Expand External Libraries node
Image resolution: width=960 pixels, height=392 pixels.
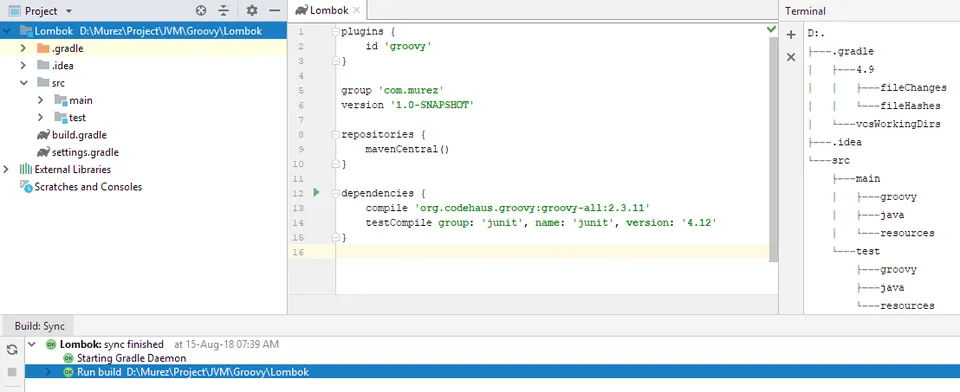click(6, 169)
